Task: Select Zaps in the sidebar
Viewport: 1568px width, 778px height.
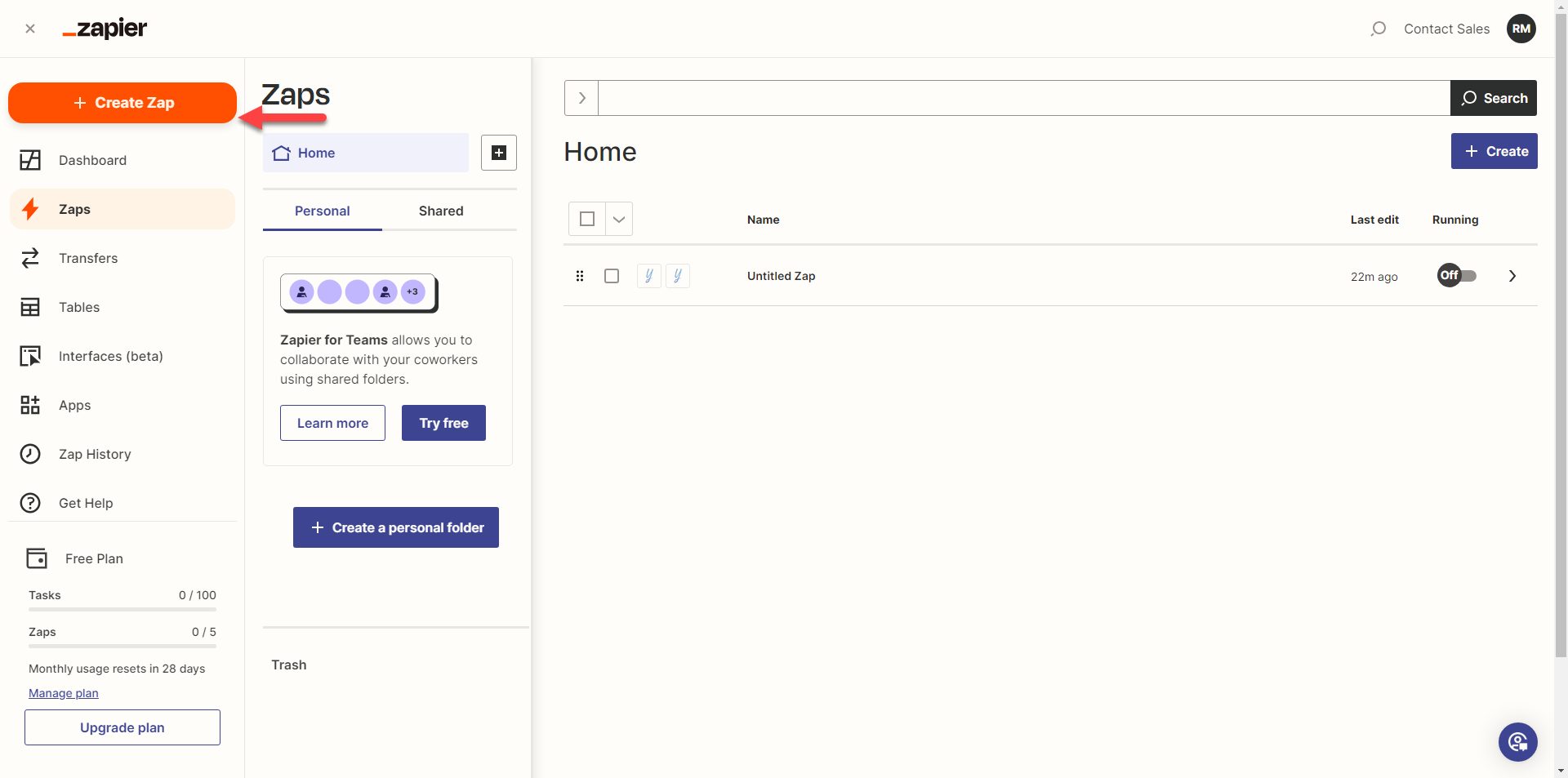Action: [x=122, y=209]
